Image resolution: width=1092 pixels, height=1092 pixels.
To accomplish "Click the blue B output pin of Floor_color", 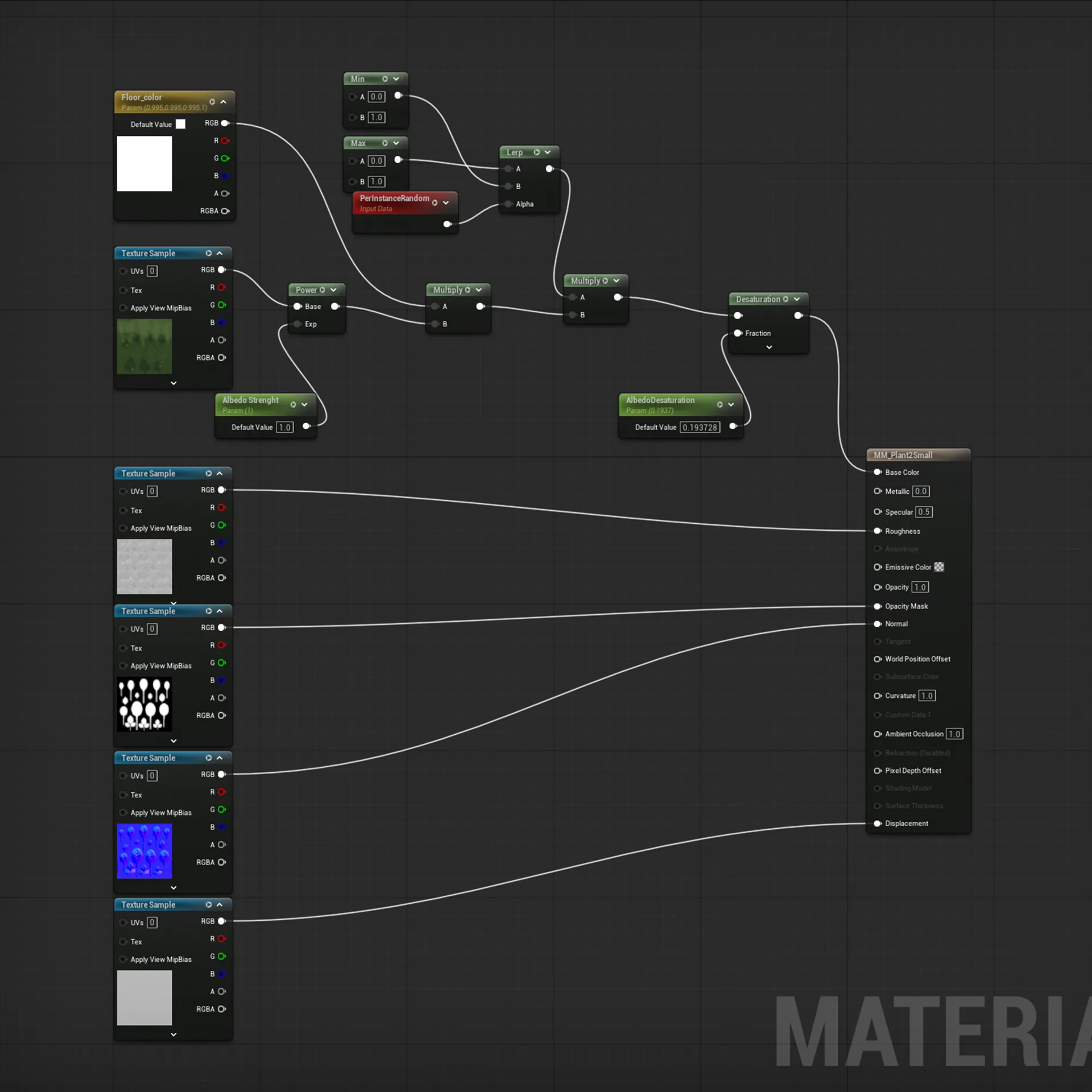I will pyautogui.click(x=225, y=176).
